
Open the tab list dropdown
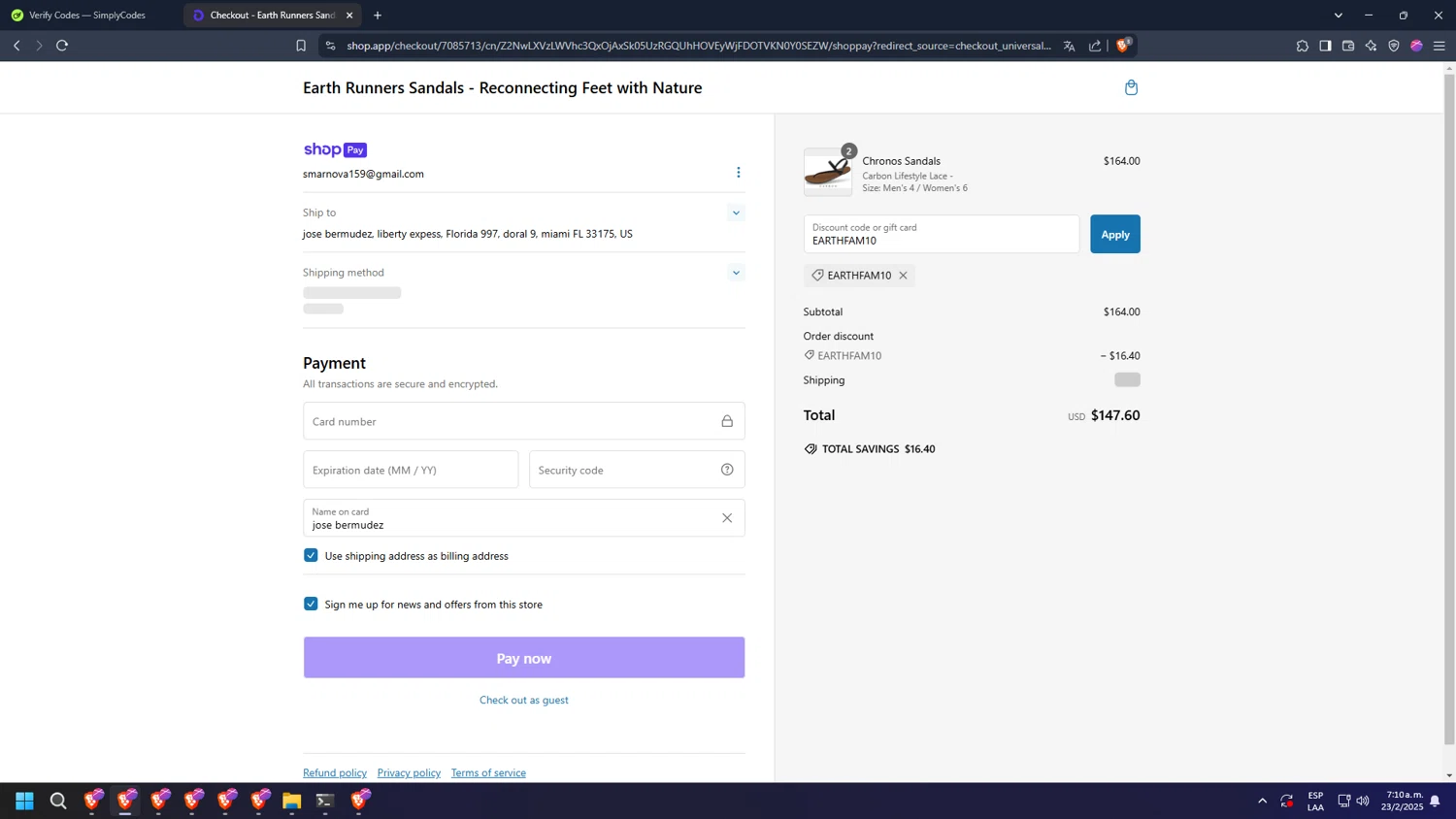(1338, 16)
